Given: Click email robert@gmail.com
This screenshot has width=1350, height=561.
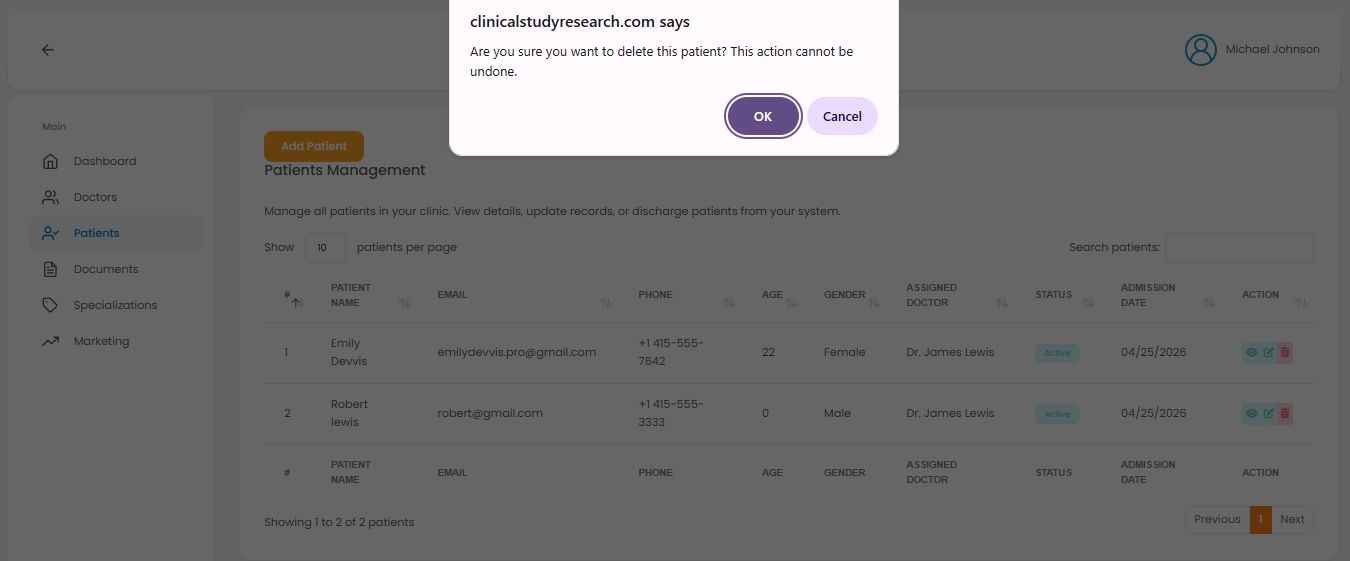Looking at the screenshot, I should (490, 413).
